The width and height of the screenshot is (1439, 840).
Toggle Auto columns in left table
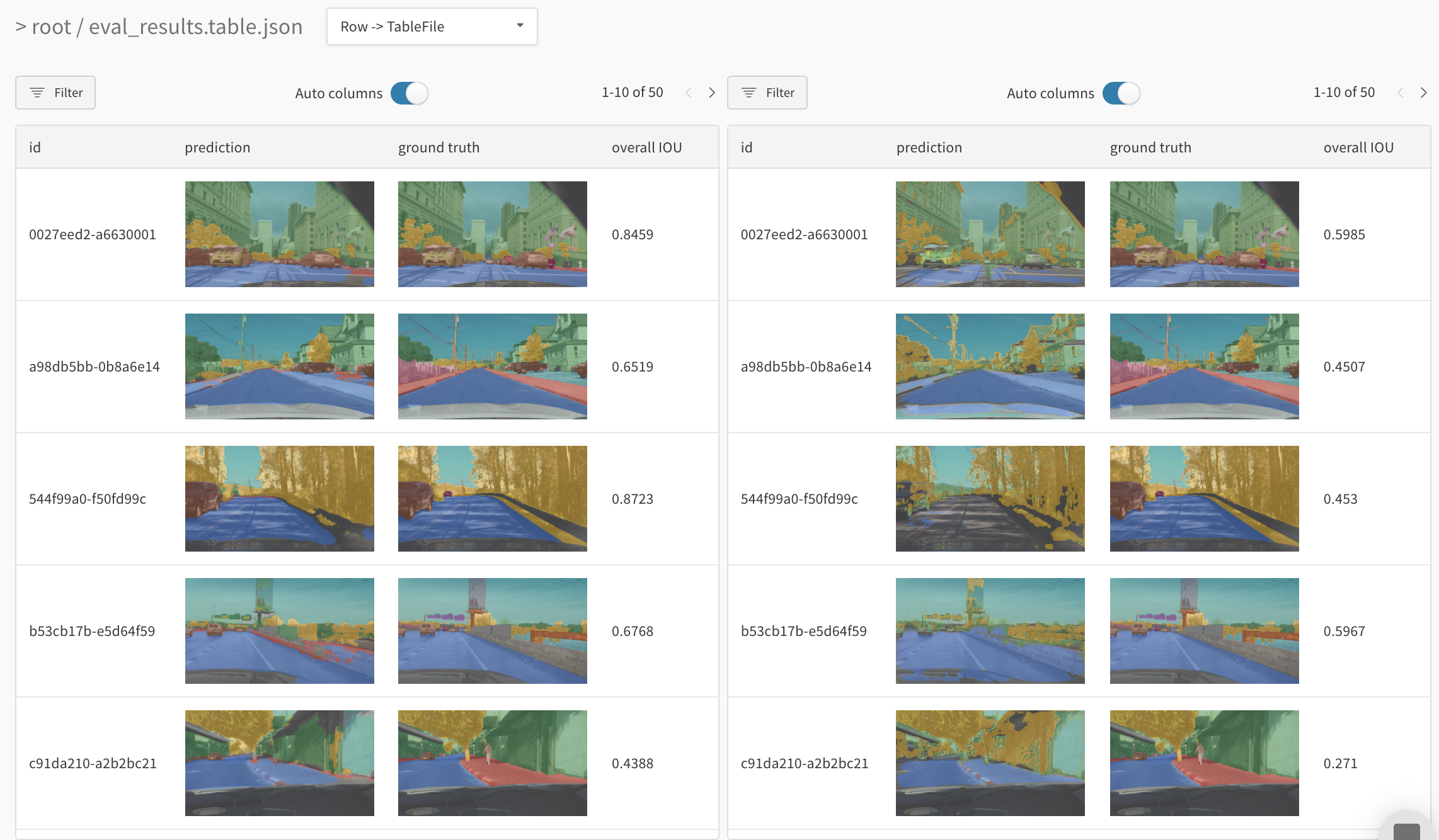point(410,93)
